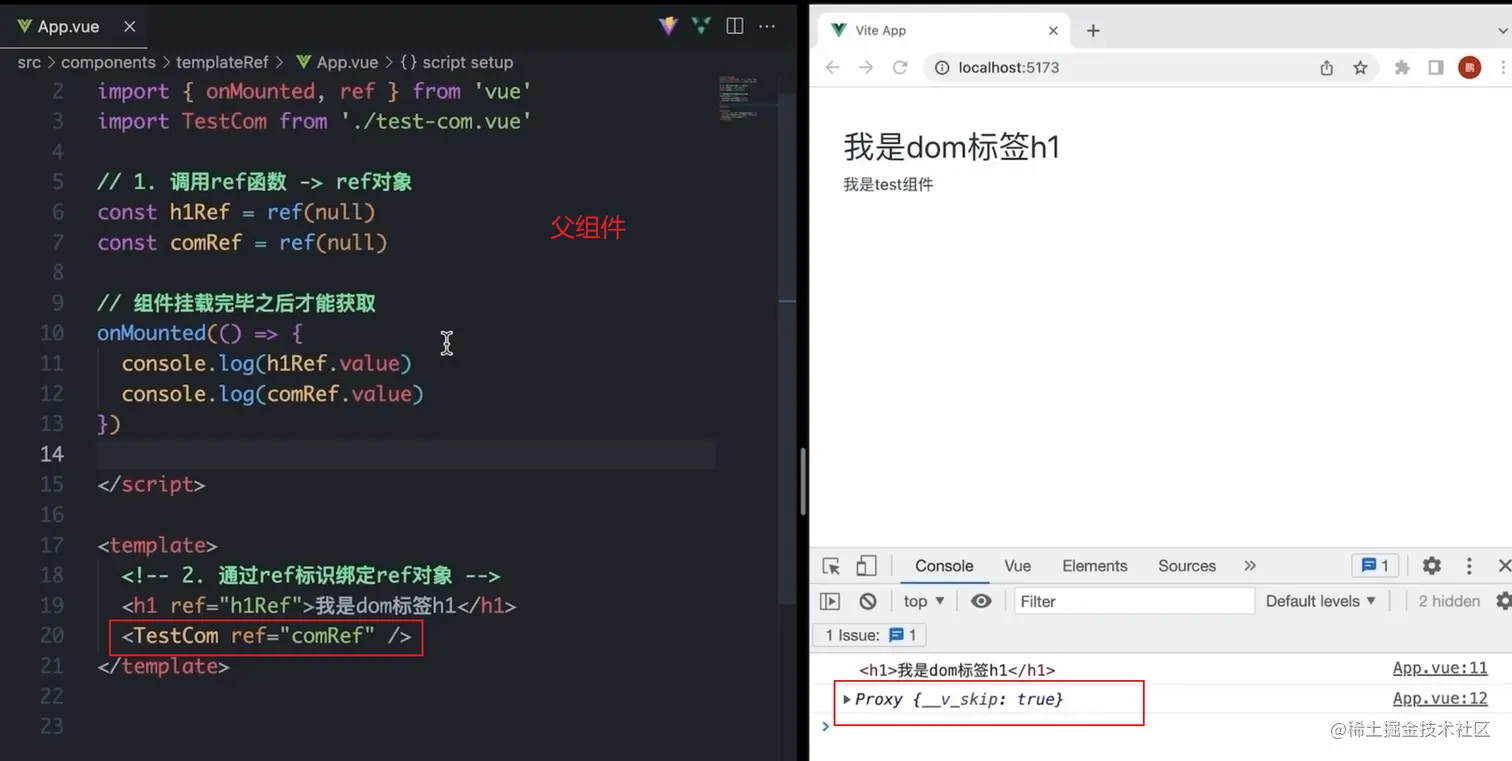The width and height of the screenshot is (1512, 761).
Task: Click the green Vue icon in editor toolbar
Action: click(701, 26)
